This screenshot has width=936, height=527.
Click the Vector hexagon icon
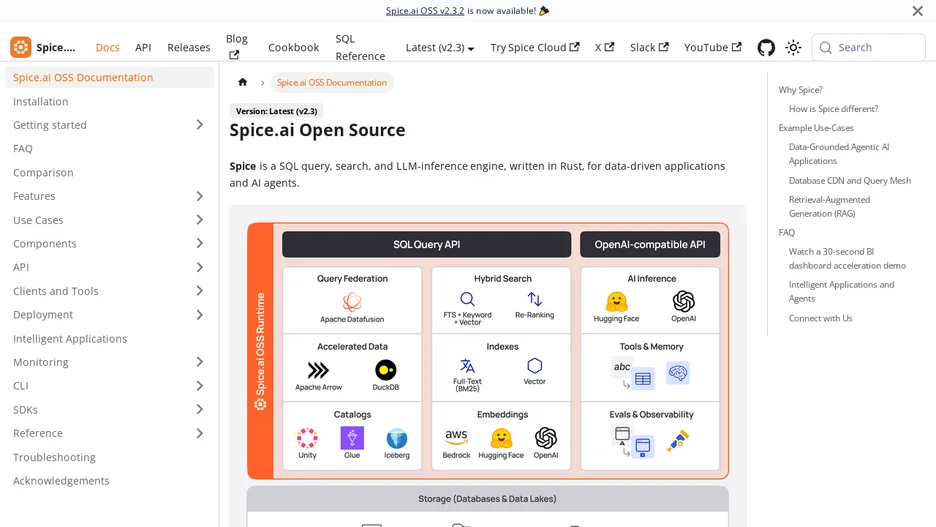535,365
